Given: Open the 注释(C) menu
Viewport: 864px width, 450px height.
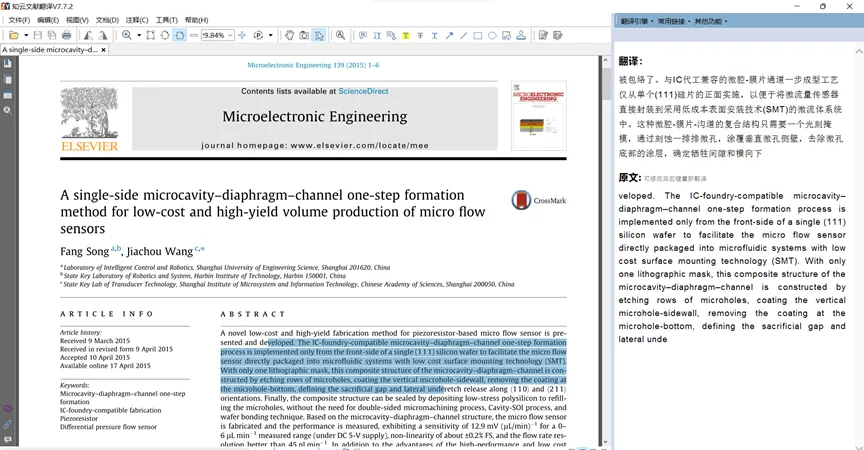Looking at the screenshot, I should [x=137, y=20].
